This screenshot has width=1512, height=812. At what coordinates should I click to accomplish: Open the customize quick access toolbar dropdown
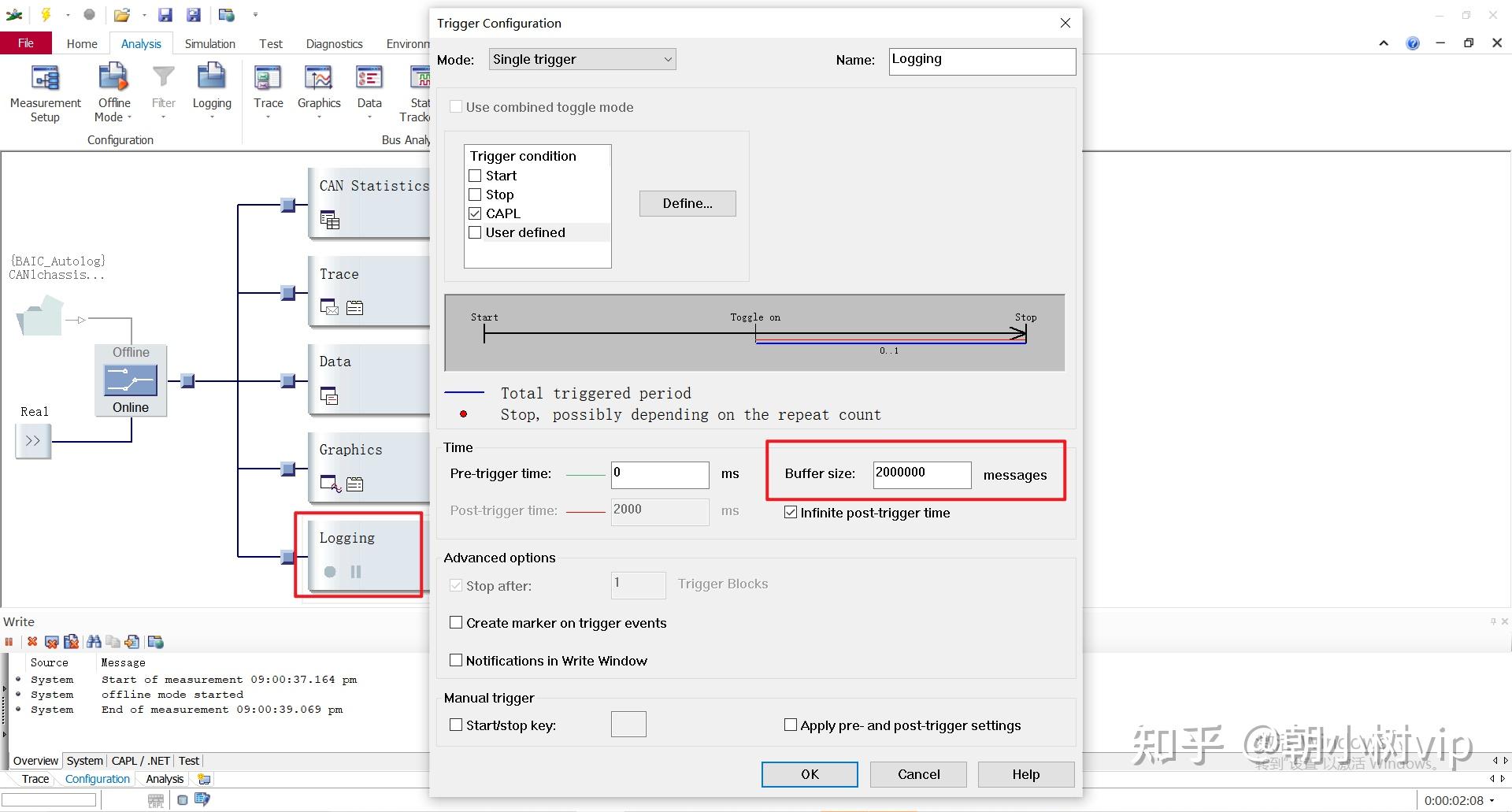click(255, 14)
